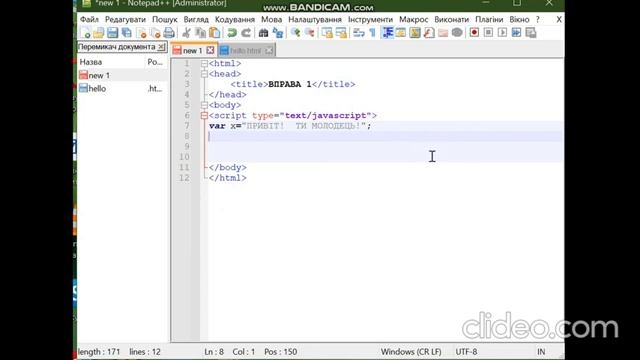Click the Zoom Out toolbar icon
The height and width of the screenshot is (360, 640).
coord(309,33)
